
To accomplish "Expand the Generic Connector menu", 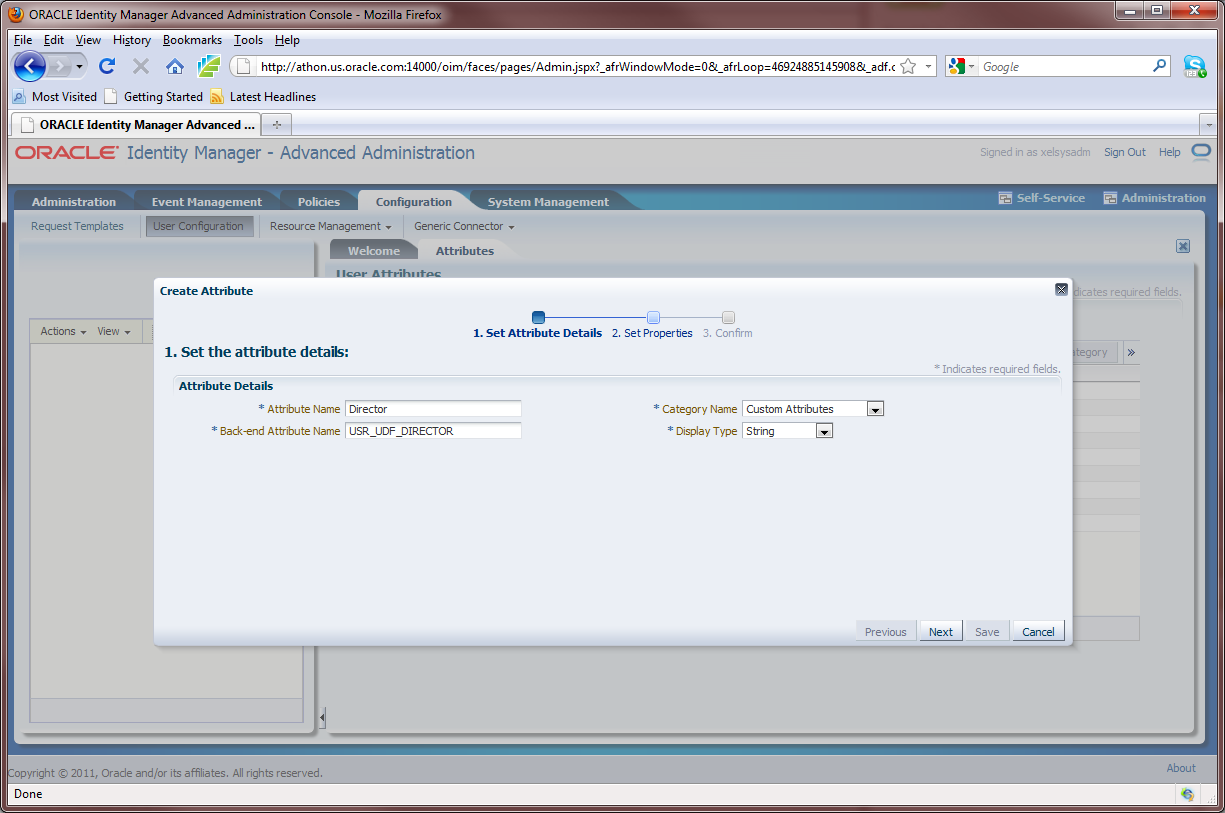I will click(464, 226).
